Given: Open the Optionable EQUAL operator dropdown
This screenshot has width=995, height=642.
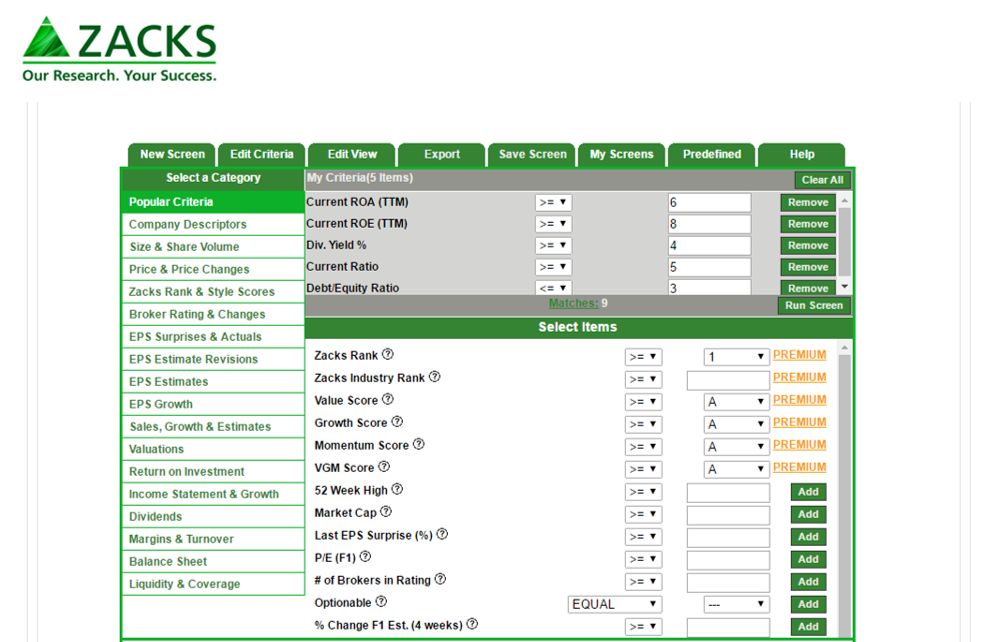Looking at the screenshot, I should [x=615, y=605].
